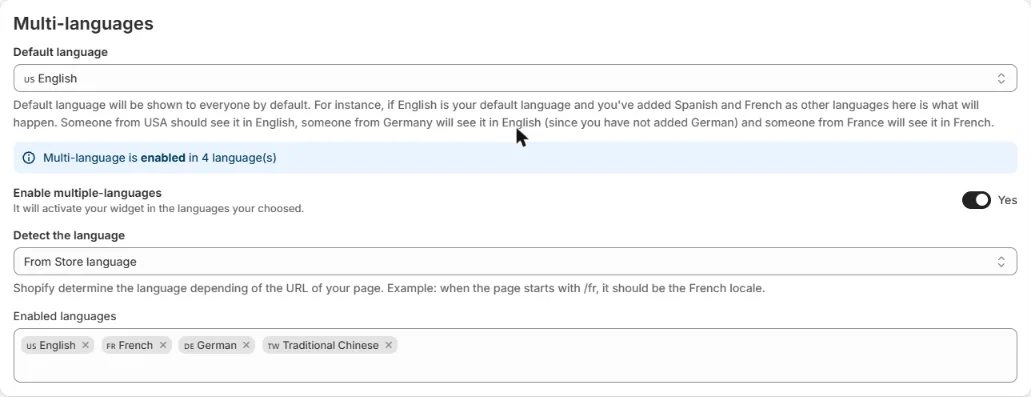Click the Multi-languages heading
Viewport: 1031px width, 397px height.
click(x=84, y=24)
